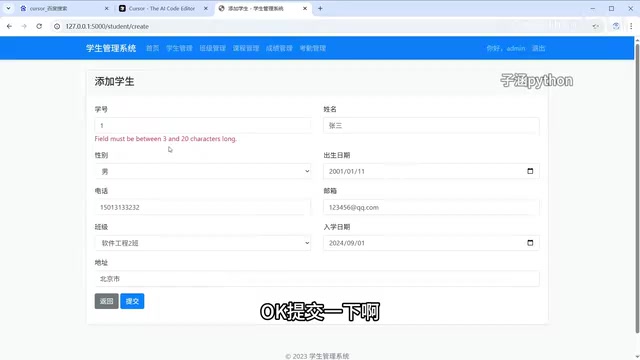Open 学生管理 in the navbar
This screenshot has height=360, width=640.
tap(179, 48)
